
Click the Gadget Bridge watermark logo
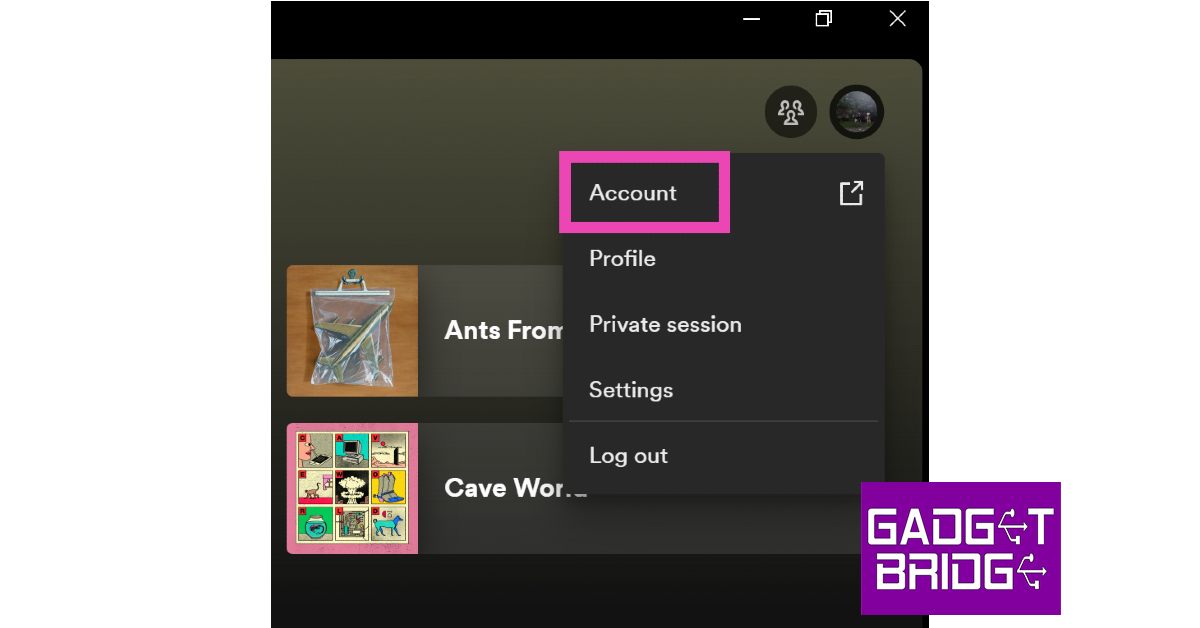click(x=960, y=548)
